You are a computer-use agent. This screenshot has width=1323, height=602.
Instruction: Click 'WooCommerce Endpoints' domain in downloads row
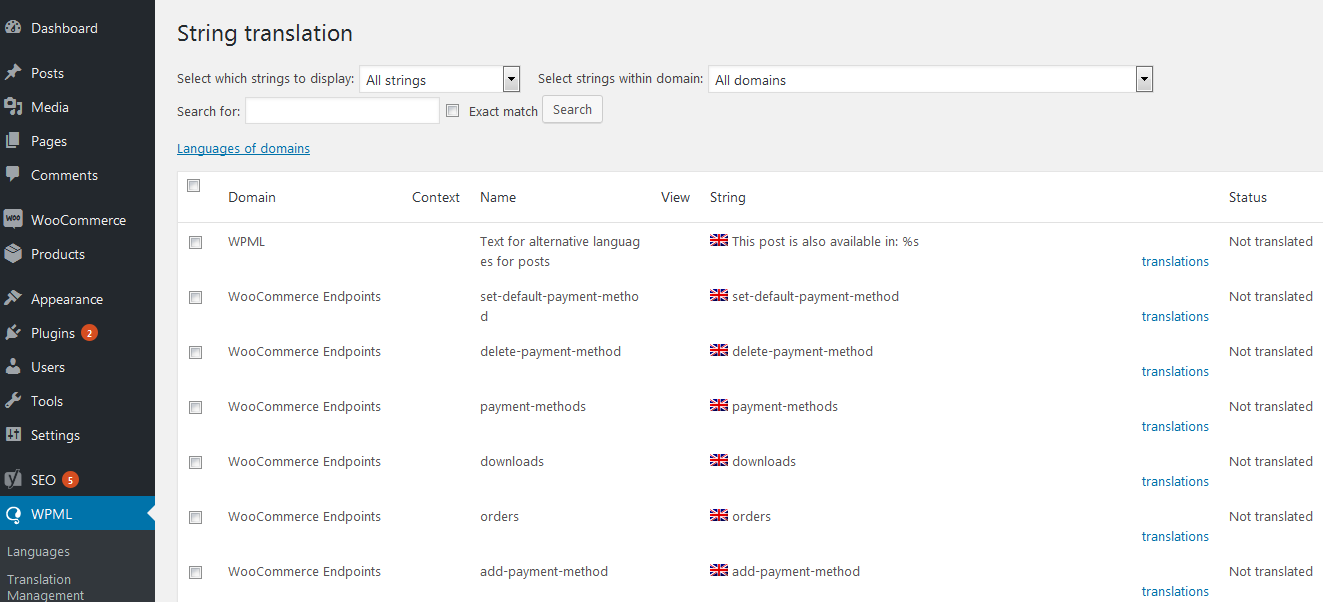coord(304,461)
